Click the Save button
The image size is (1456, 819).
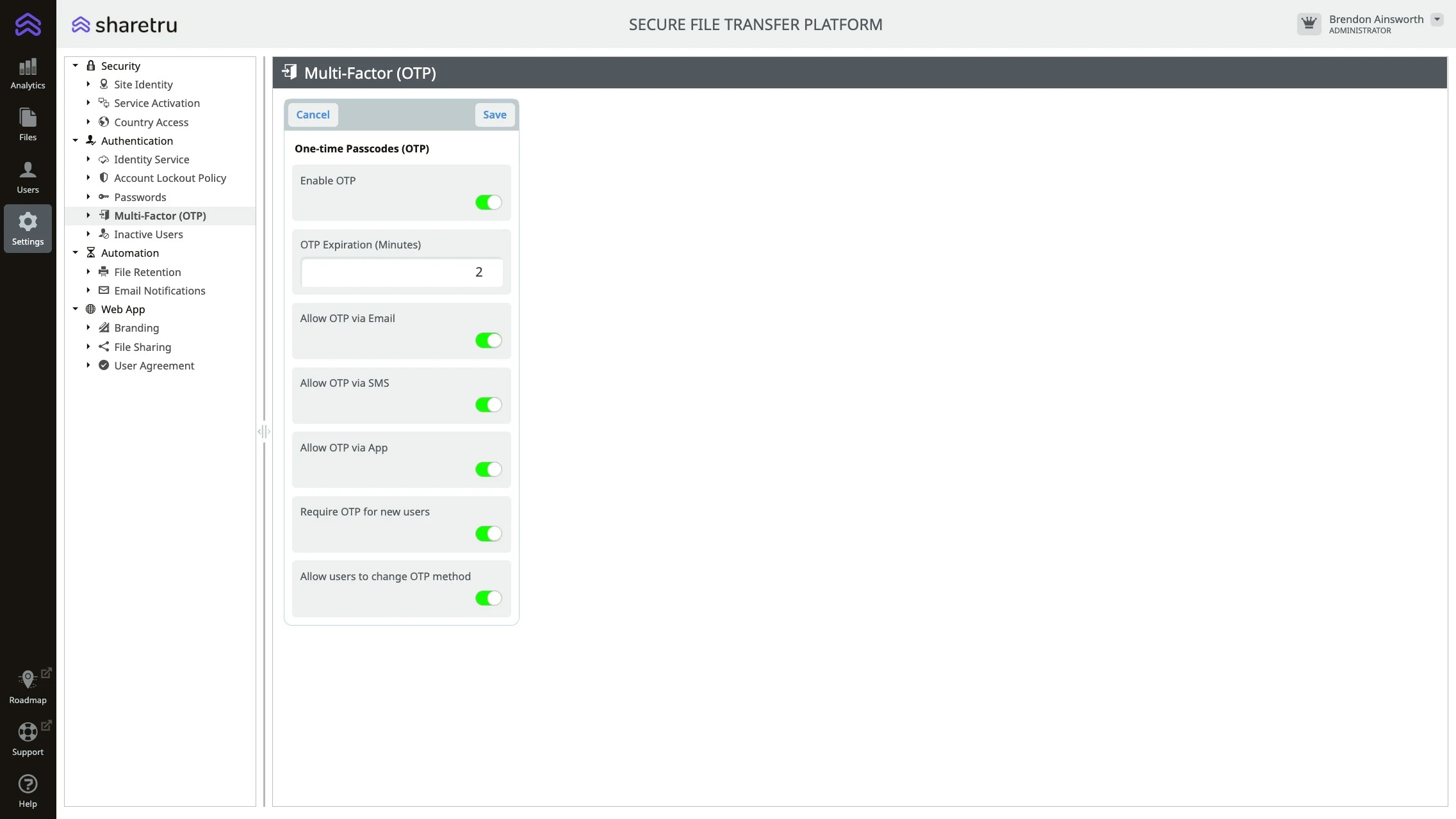(x=495, y=115)
